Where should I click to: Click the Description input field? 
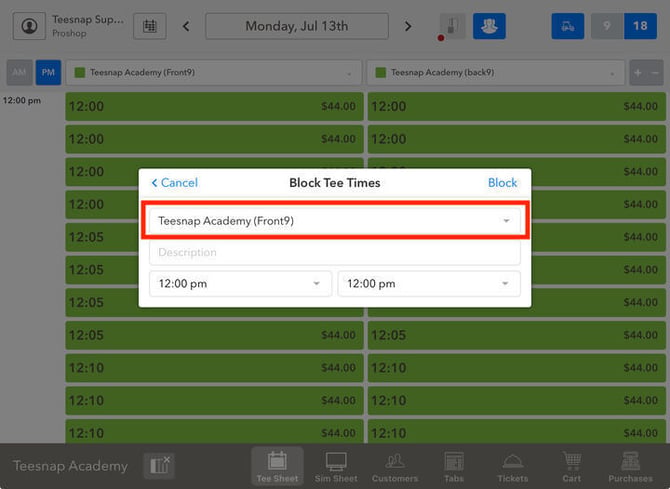tap(335, 253)
